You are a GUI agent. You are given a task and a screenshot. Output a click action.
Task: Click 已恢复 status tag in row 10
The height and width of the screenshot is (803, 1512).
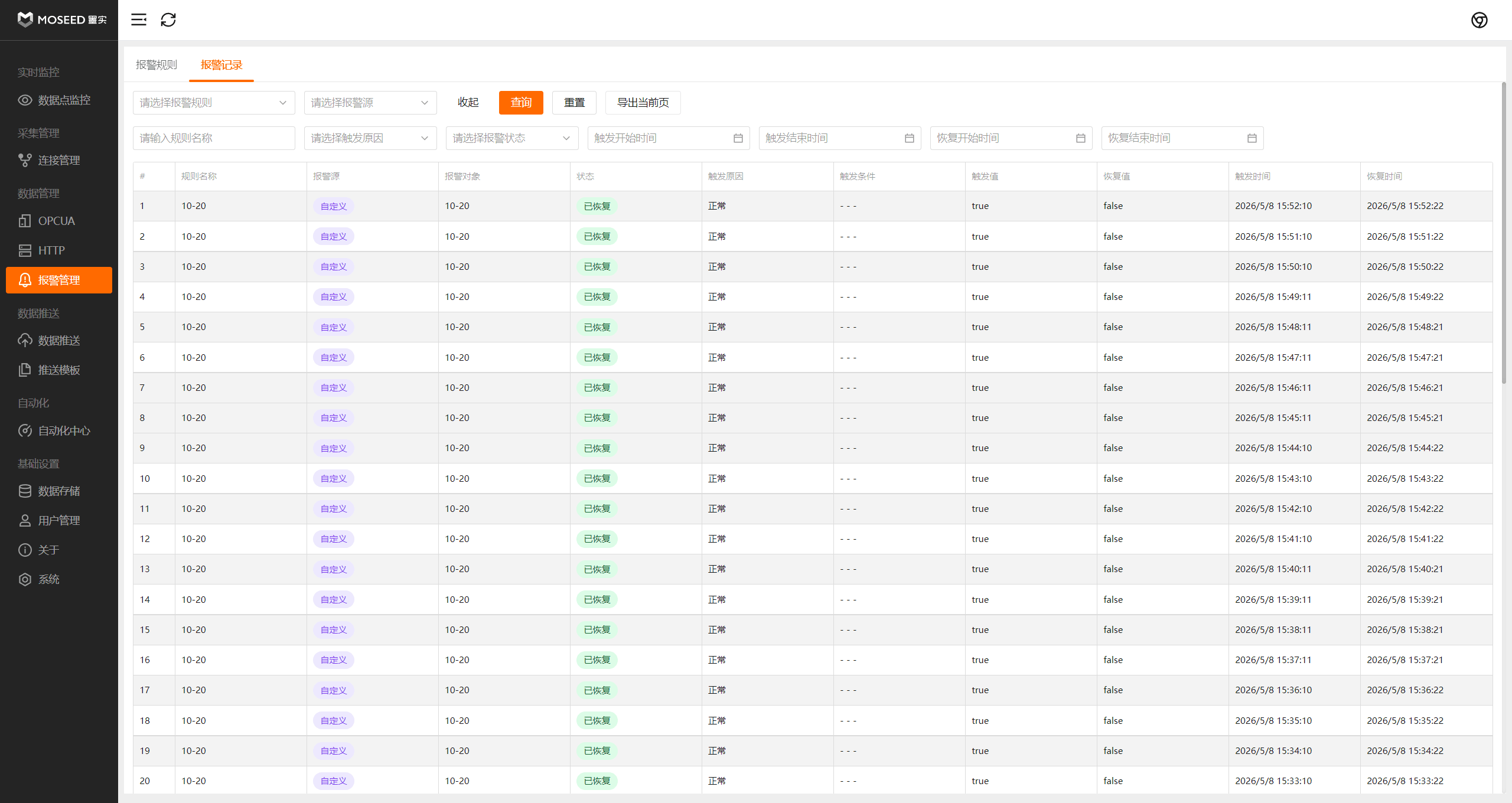[x=597, y=478]
